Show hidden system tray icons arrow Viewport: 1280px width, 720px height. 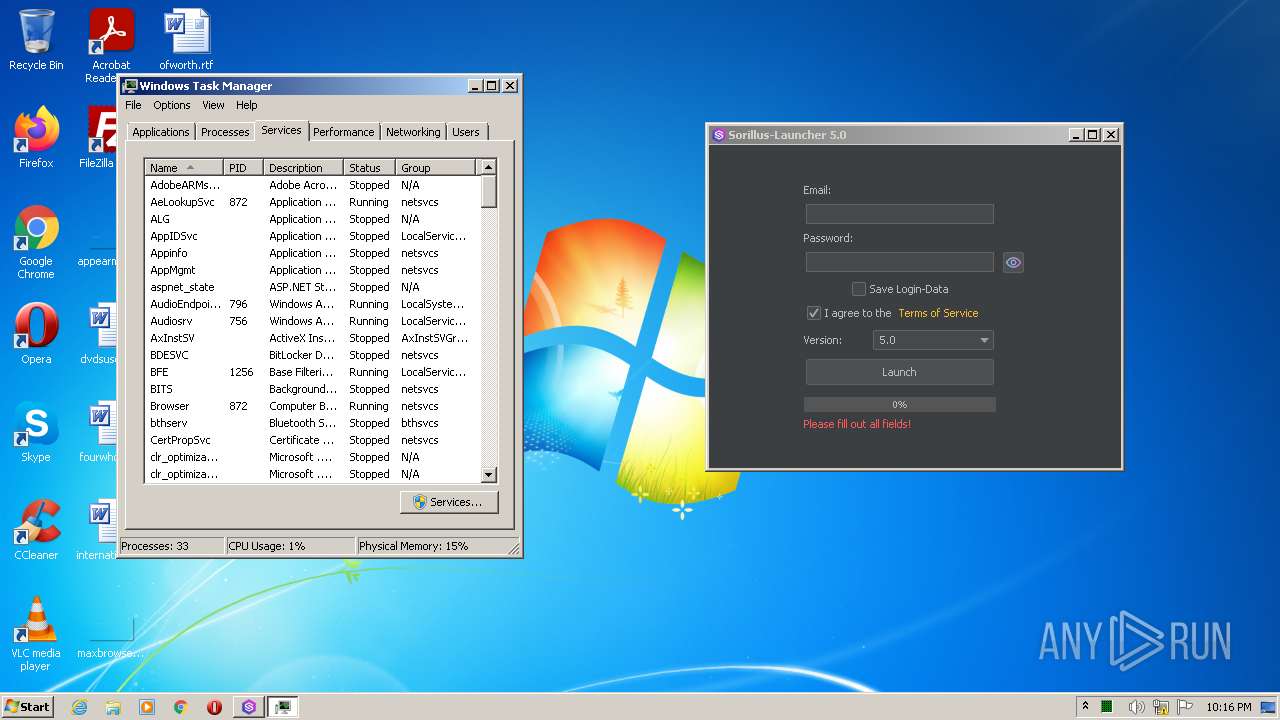click(1086, 706)
